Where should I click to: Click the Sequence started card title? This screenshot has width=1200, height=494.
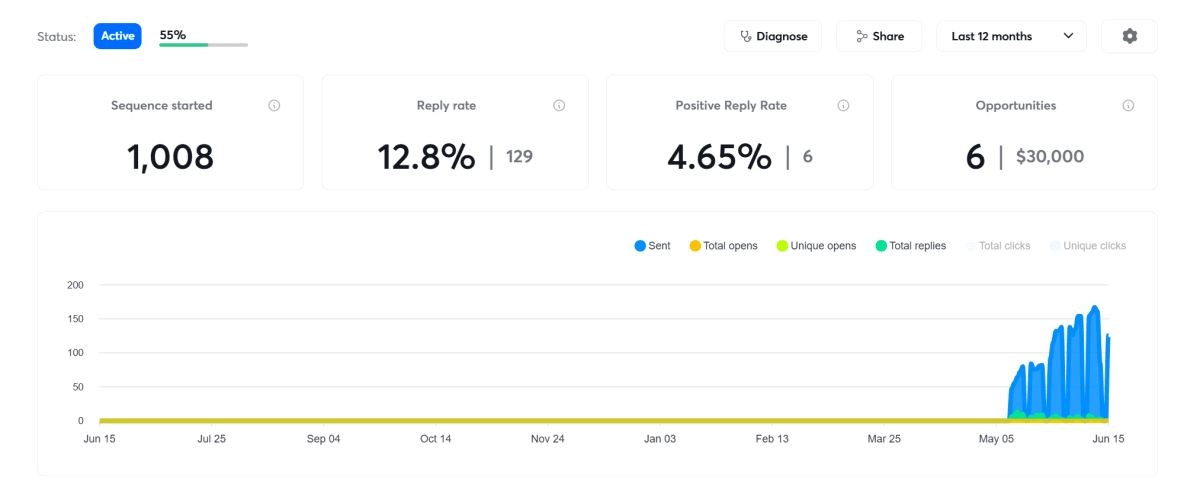(x=162, y=106)
